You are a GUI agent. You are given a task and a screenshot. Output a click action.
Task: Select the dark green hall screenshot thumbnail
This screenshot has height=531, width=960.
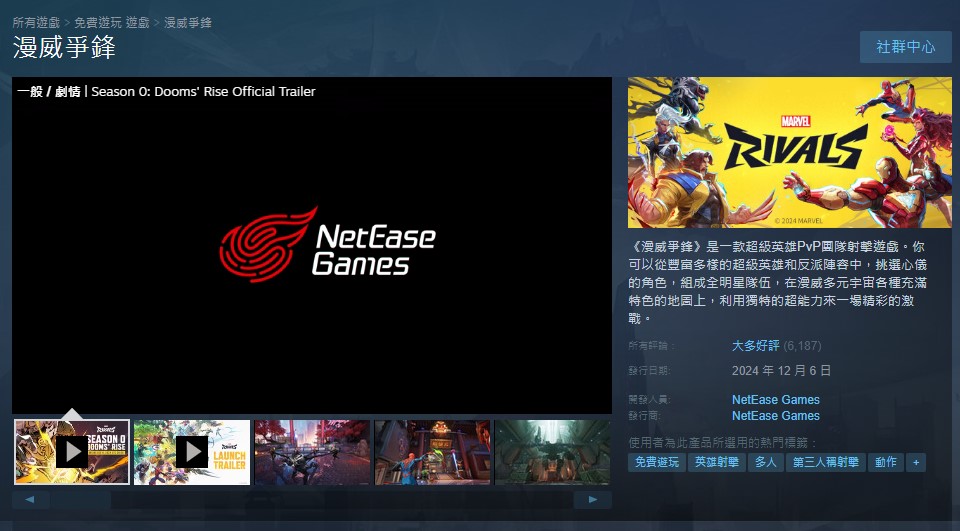(553, 452)
